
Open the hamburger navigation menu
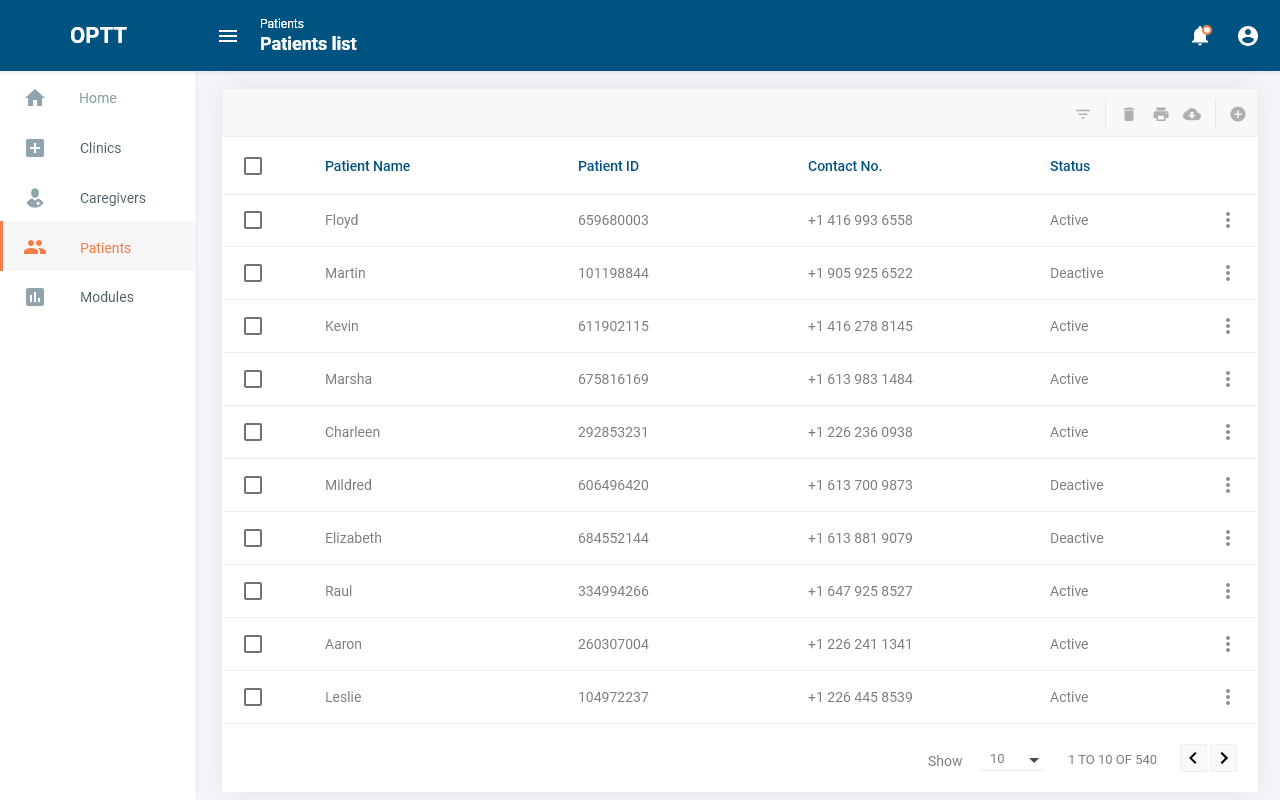coord(228,36)
